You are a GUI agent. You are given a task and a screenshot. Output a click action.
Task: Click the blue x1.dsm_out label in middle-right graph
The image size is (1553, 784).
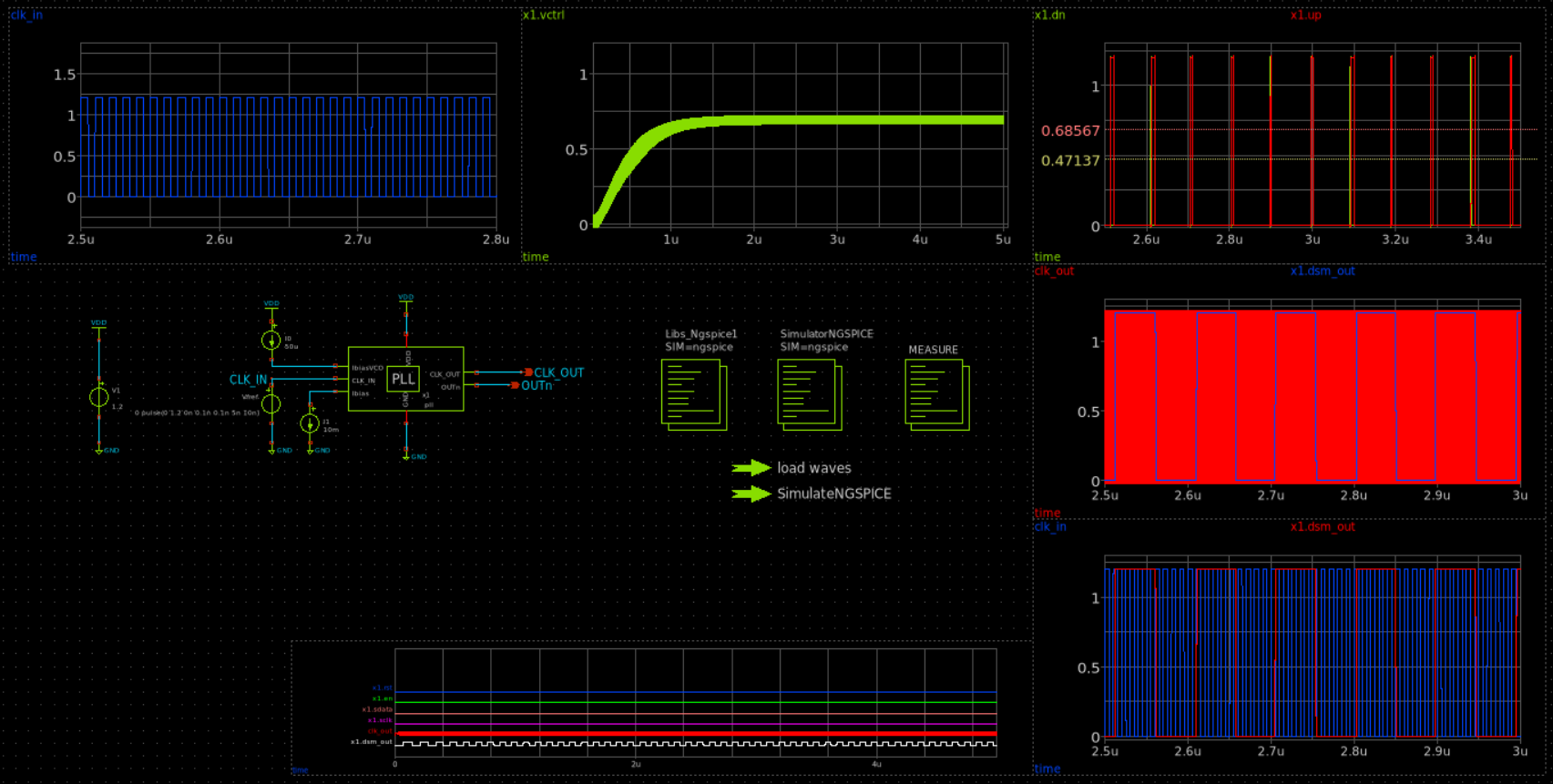[1323, 271]
